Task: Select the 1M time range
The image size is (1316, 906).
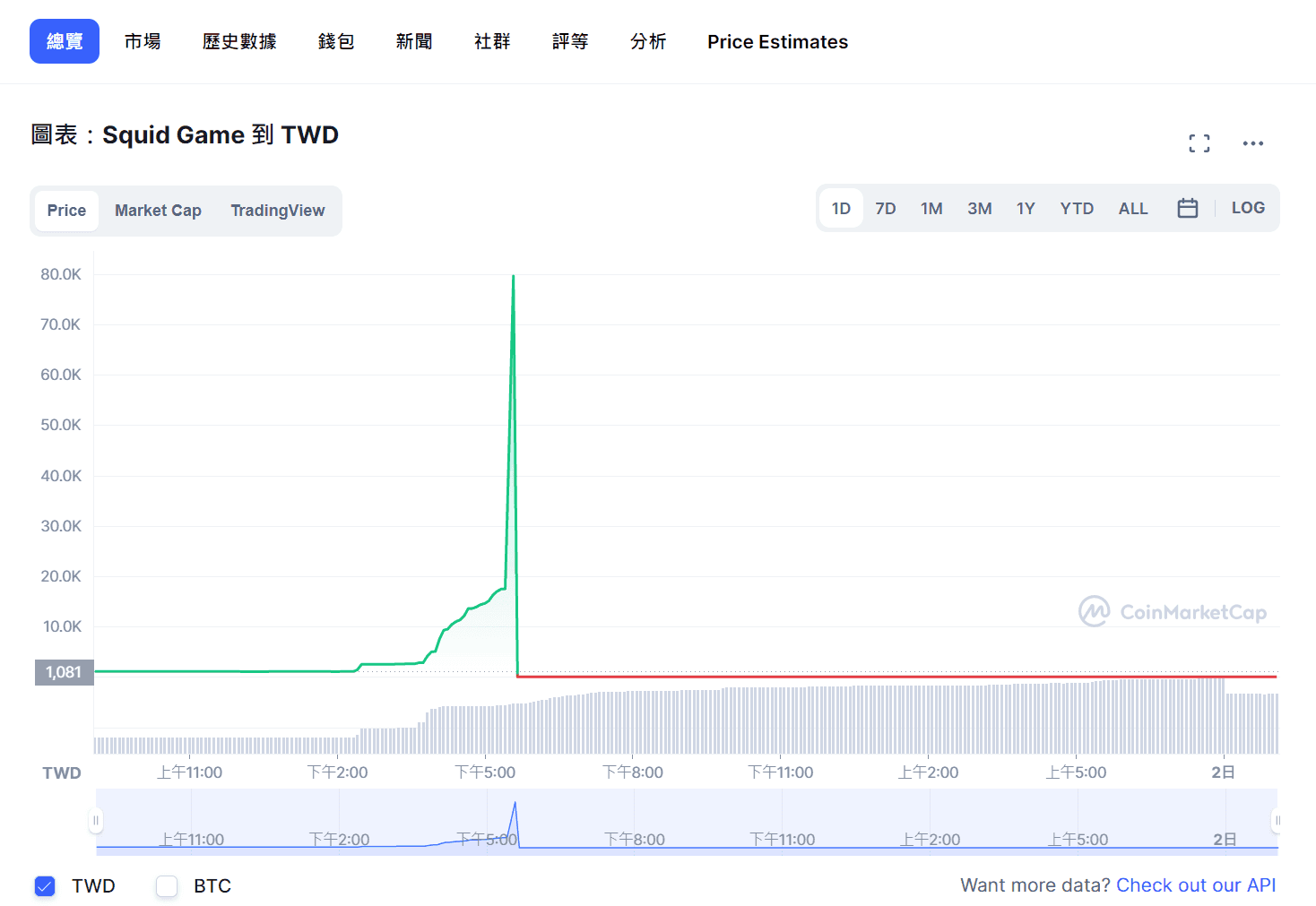Action: pos(931,208)
